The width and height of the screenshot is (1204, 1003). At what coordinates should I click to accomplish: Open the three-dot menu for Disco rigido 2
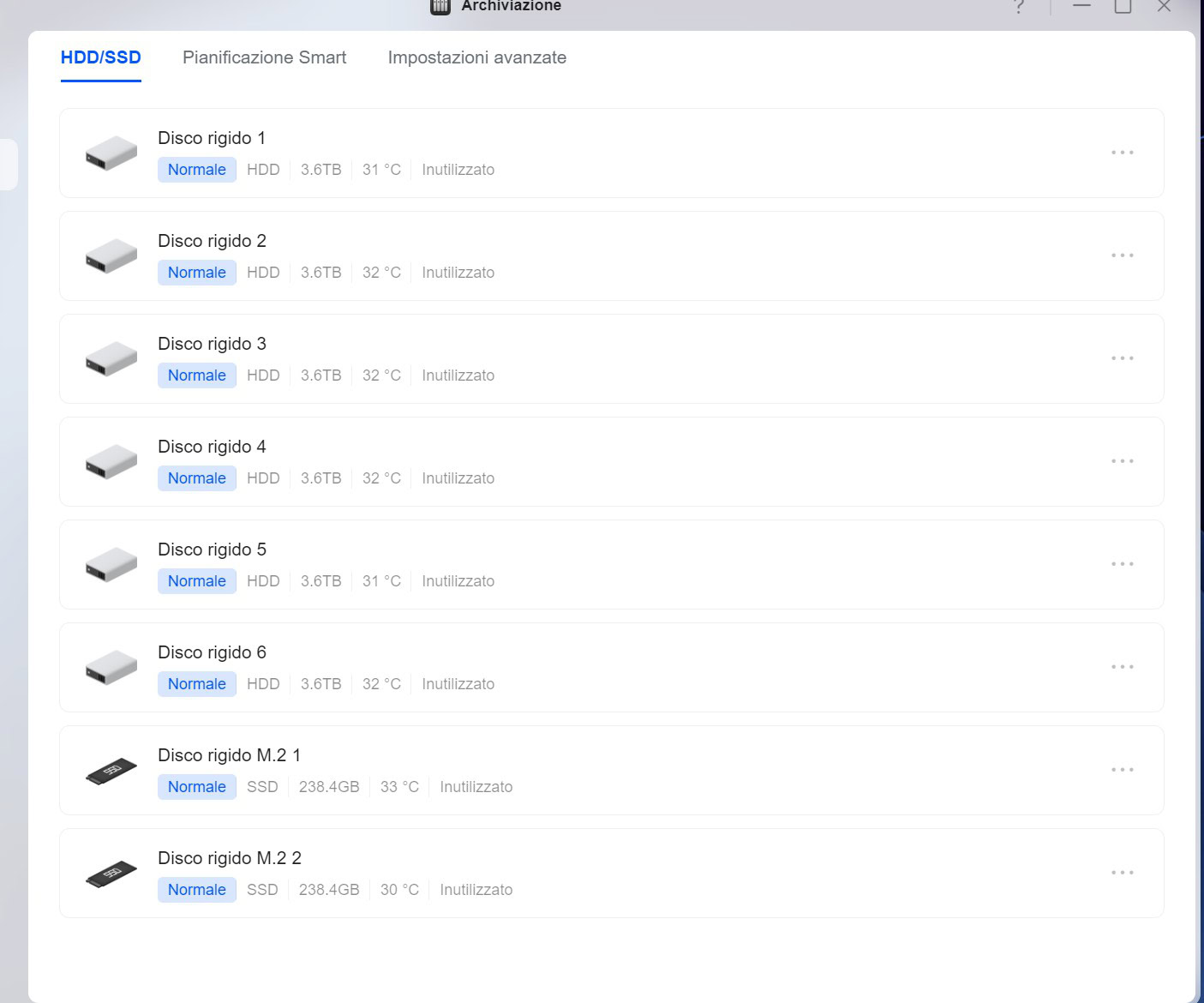tap(1123, 255)
